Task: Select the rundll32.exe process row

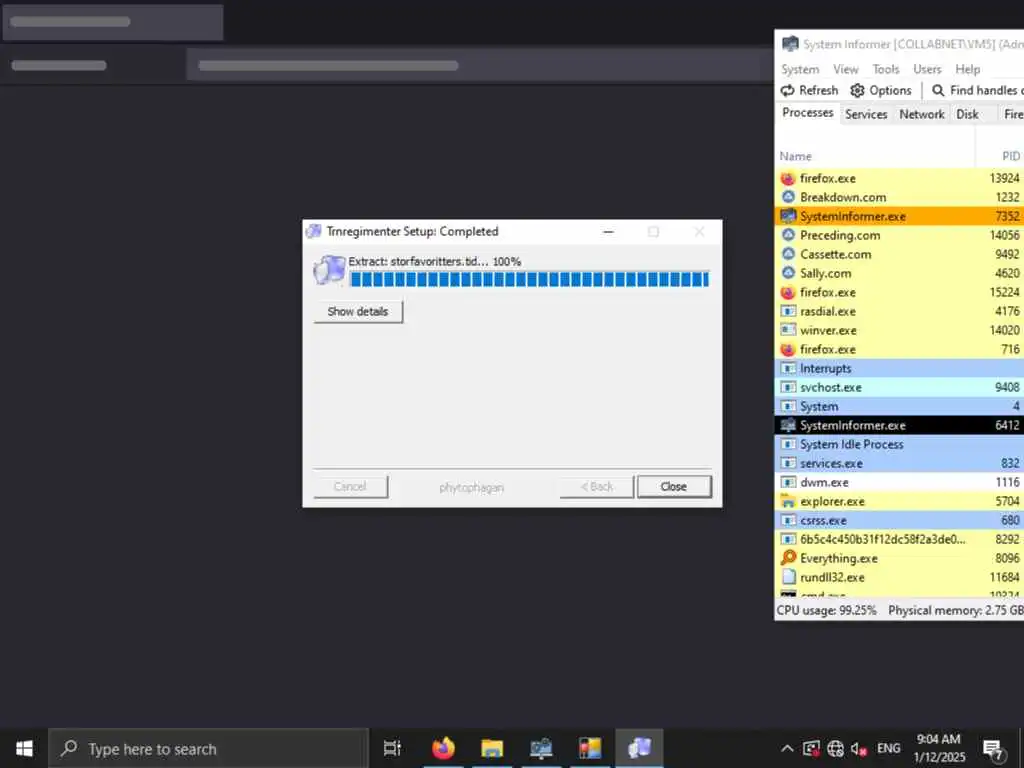Action: pos(899,577)
